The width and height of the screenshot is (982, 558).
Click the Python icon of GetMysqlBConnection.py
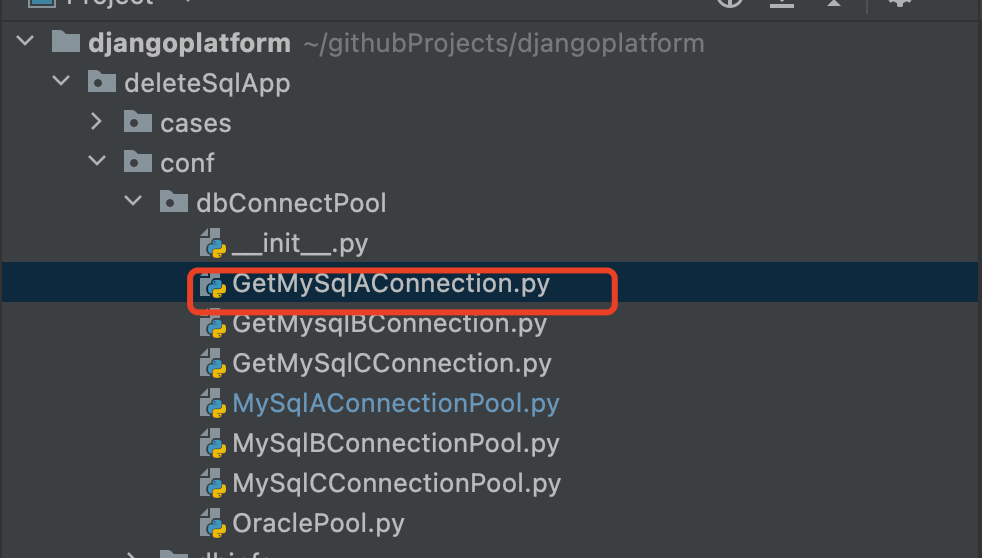point(213,324)
